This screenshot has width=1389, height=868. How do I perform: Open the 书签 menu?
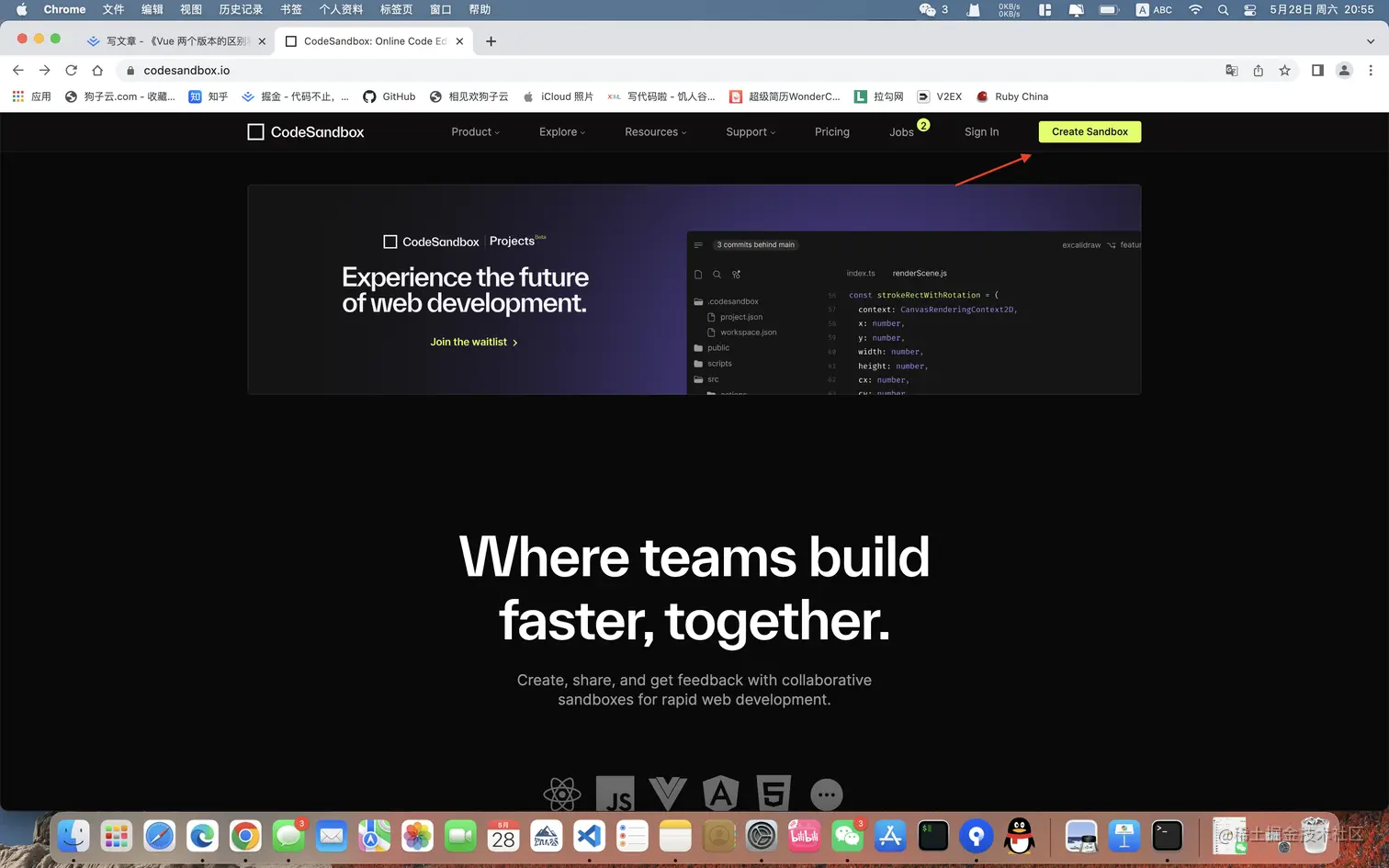coord(291,9)
